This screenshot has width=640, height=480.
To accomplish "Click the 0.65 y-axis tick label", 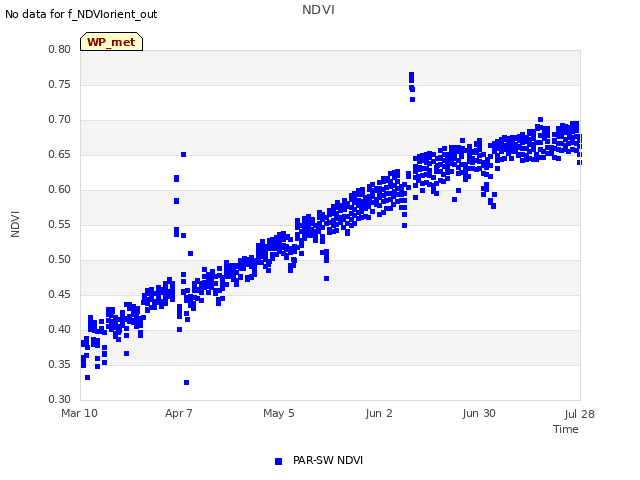I will 59,154.
